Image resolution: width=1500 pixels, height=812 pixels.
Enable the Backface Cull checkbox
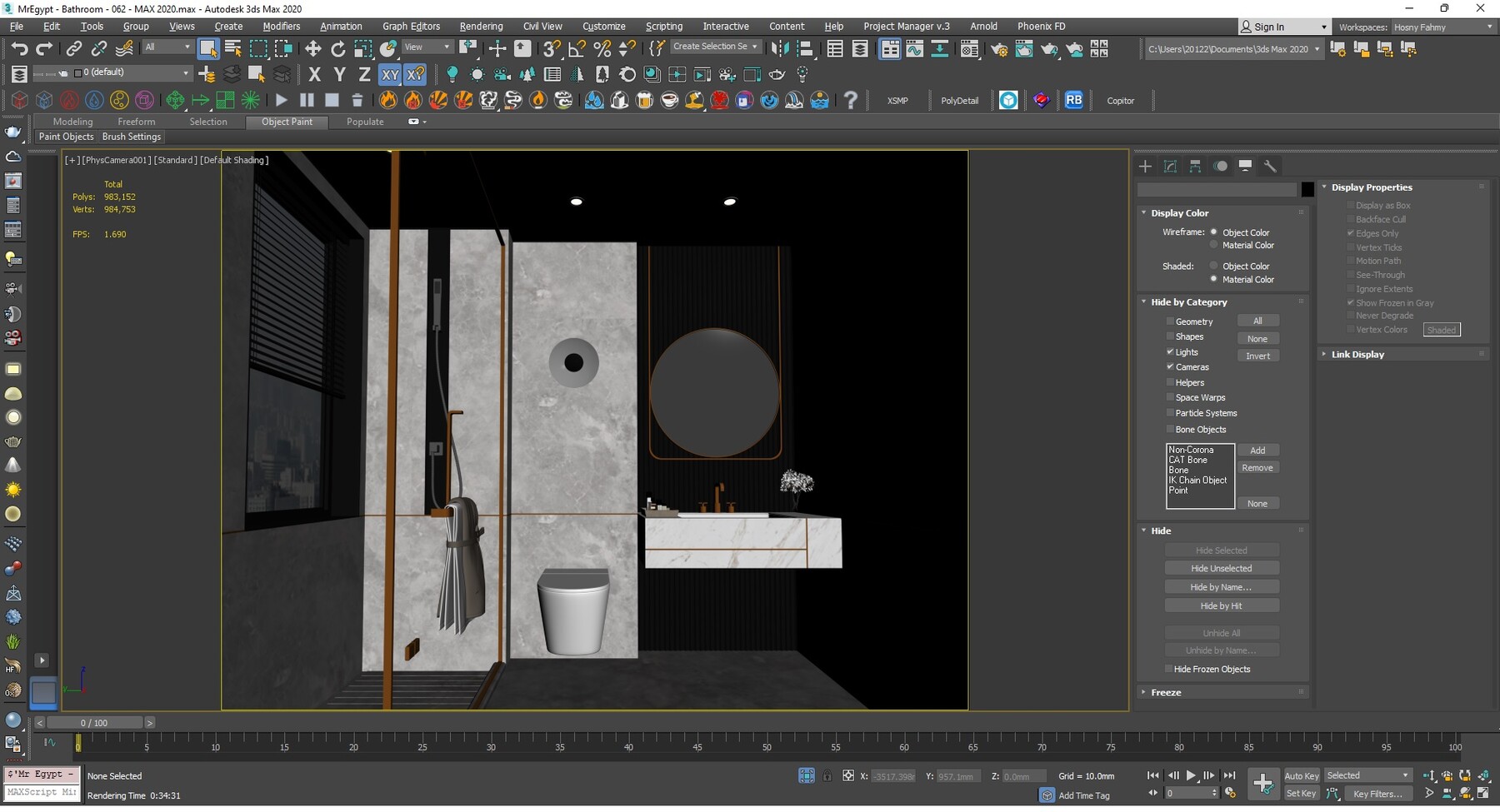click(1350, 219)
